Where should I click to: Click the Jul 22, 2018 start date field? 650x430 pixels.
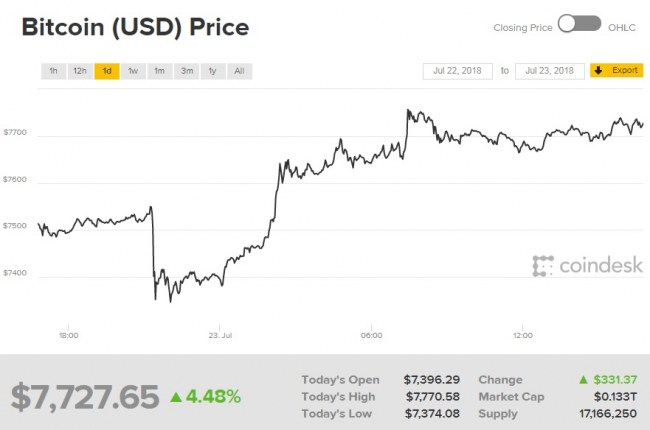point(459,71)
